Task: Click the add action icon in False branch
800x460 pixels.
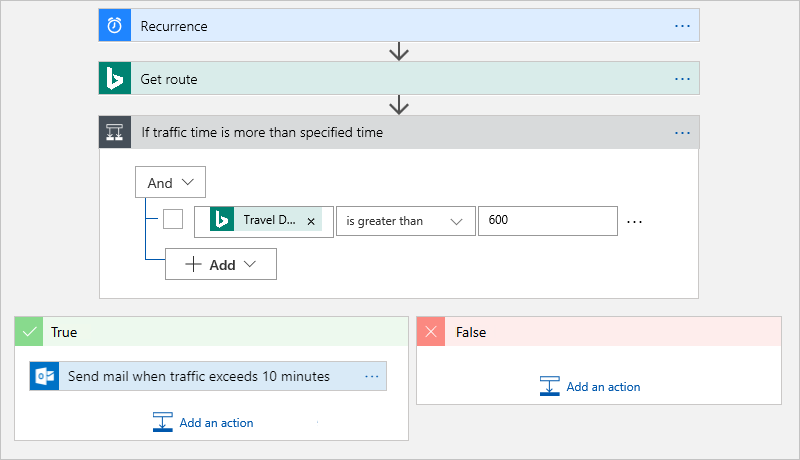Action: point(549,386)
